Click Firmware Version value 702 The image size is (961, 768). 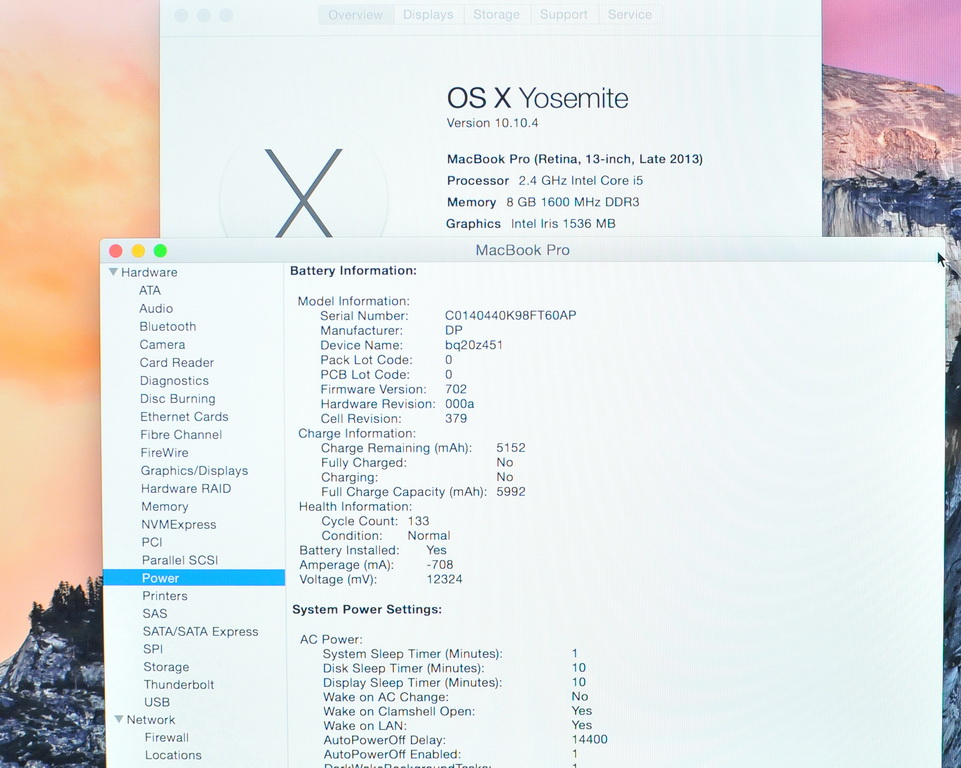(456, 389)
